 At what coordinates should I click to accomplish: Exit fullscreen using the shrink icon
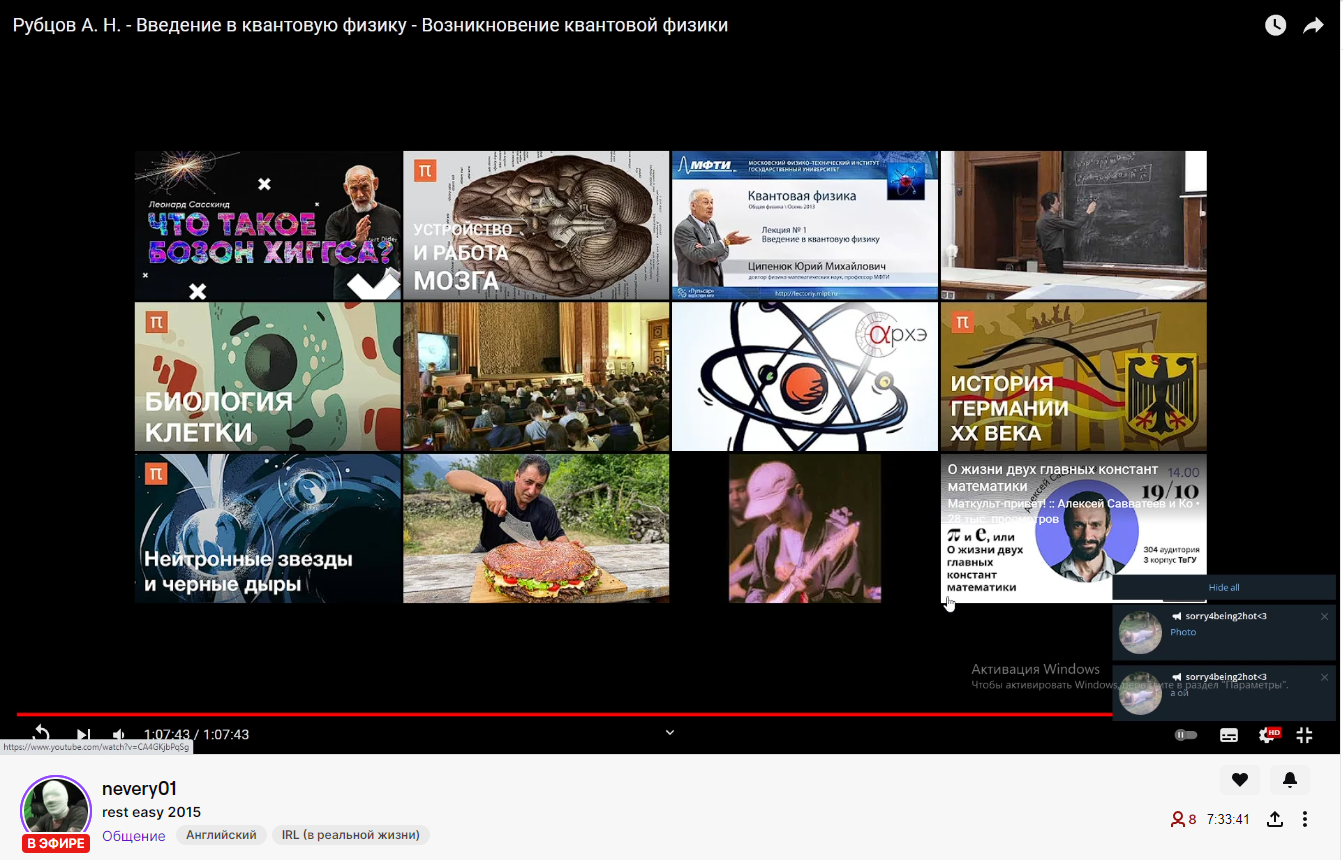(1304, 734)
